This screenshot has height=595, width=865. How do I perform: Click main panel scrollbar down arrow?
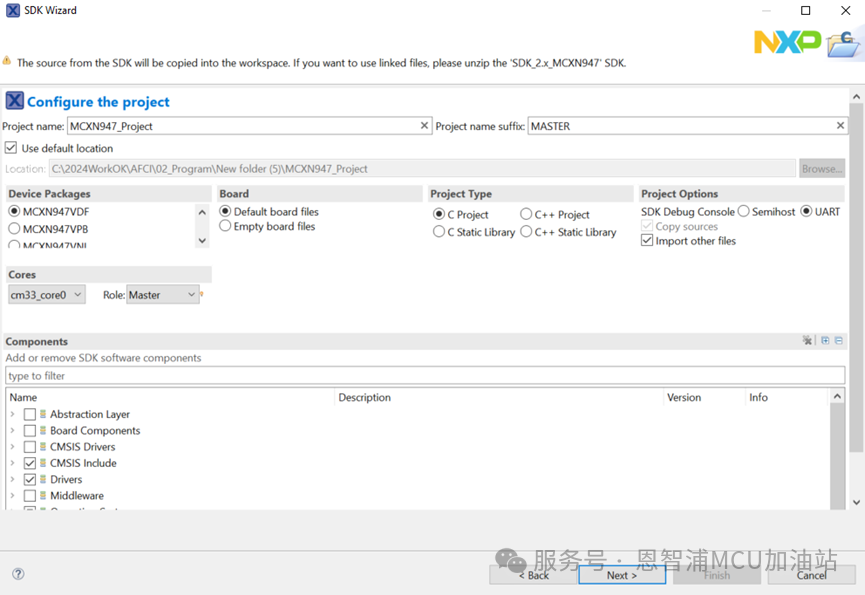856,502
